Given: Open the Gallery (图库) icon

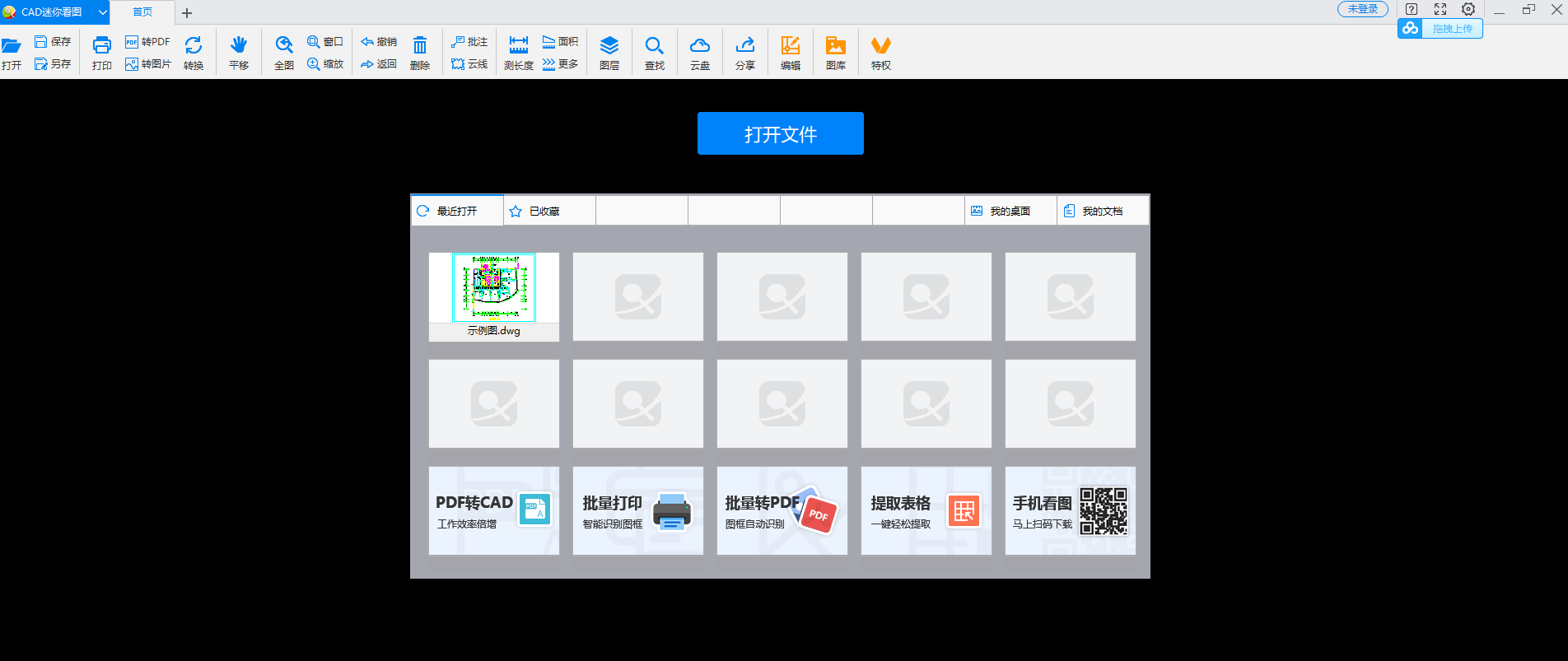Looking at the screenshot, I should [836, 46].
